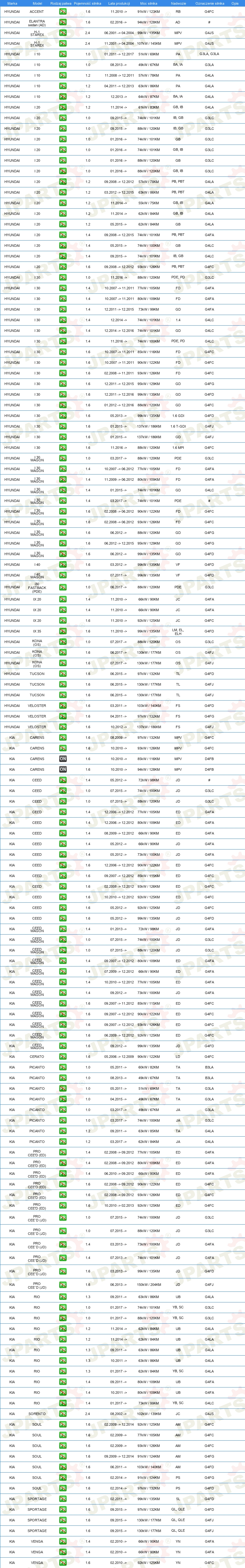Click fuel icon for Picanto 60kW / 82kW

coord(63,1067)
